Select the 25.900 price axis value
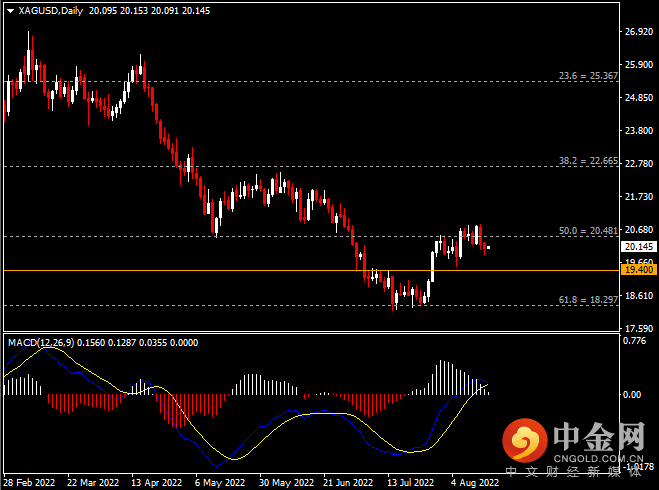 pos(639,65)
